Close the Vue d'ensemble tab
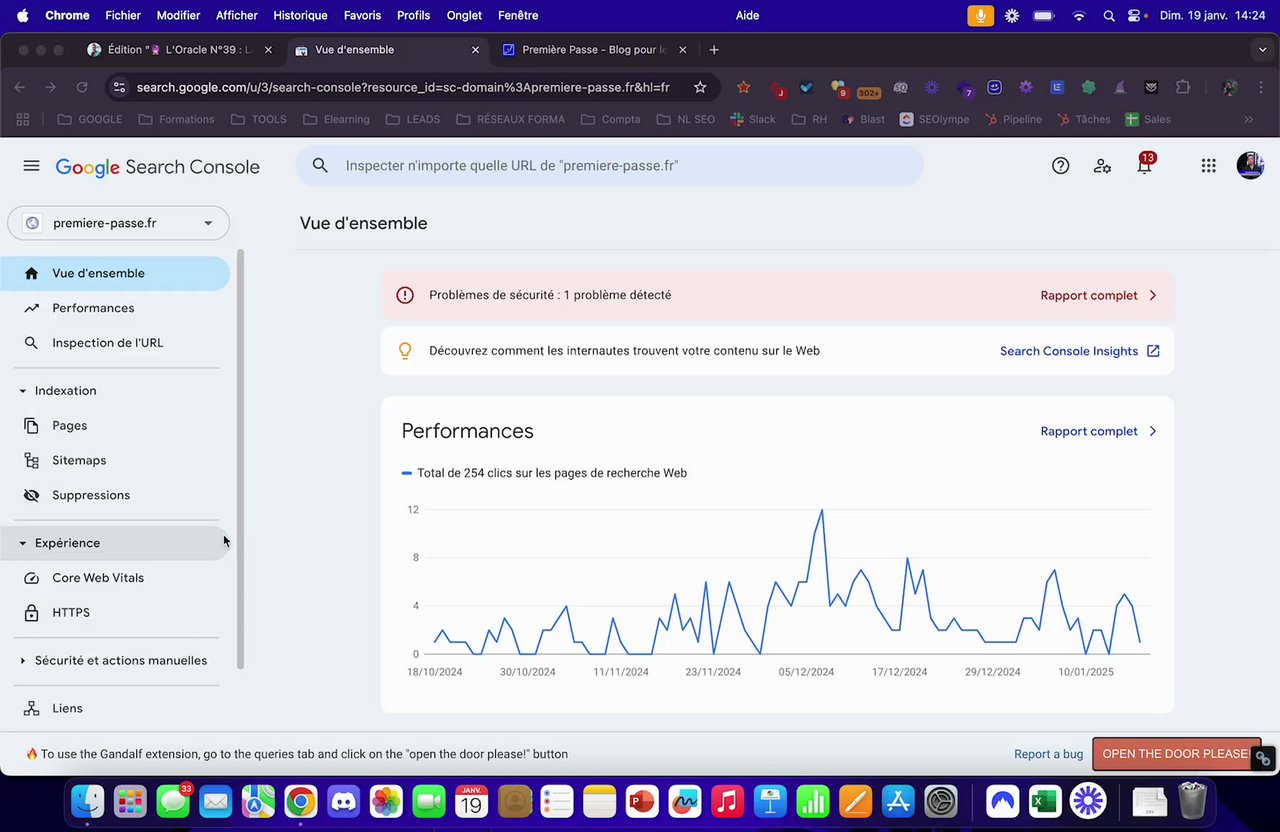Viewport: 1280px width, 832px height. pyautogui.click(x=475, y=50)
